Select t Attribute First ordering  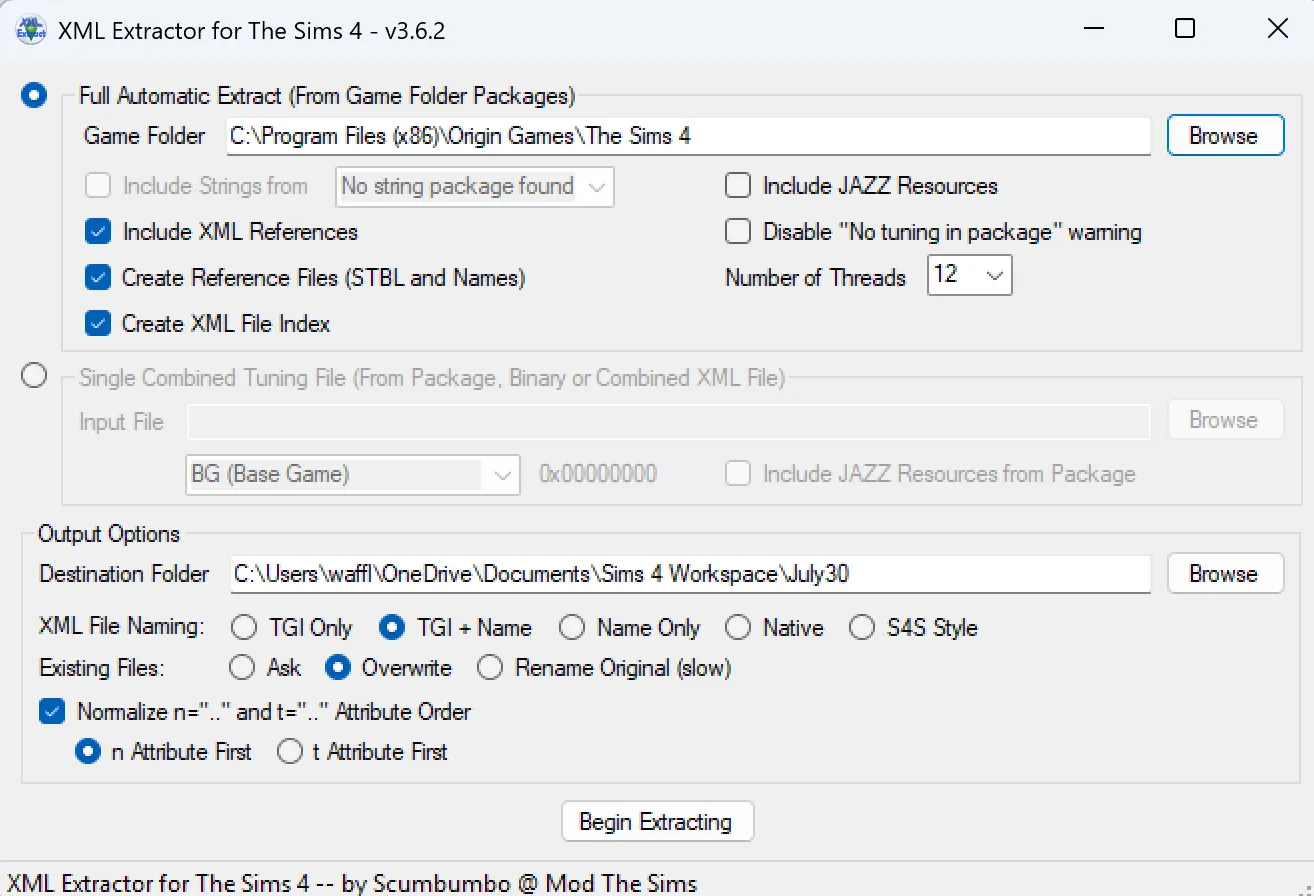(x=289, y=751)
